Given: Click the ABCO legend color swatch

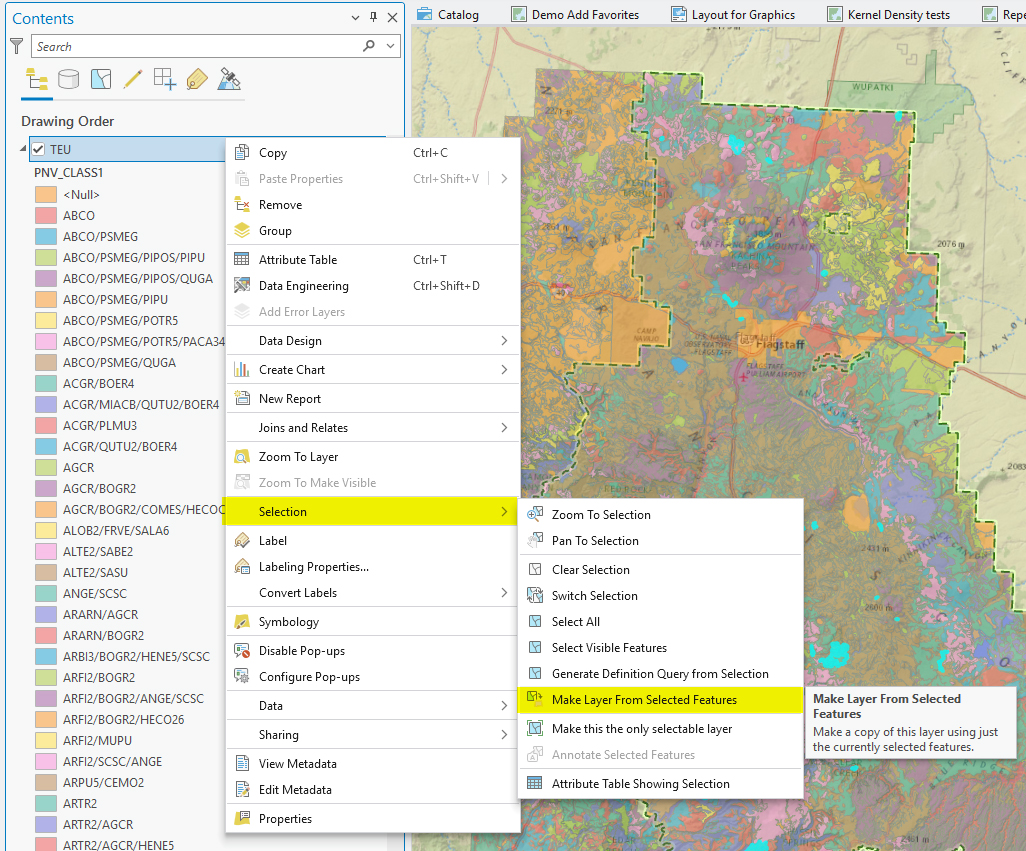Looking at the screenshot, I should [46, 215].
